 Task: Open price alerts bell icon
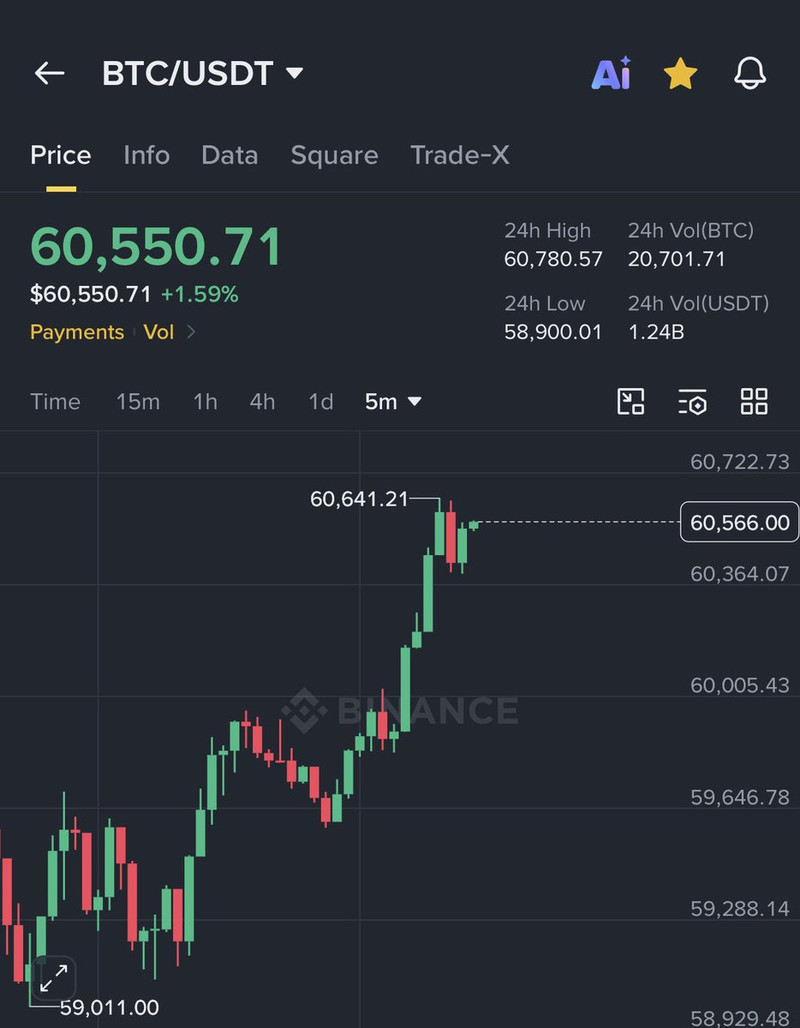coord(750,73)
